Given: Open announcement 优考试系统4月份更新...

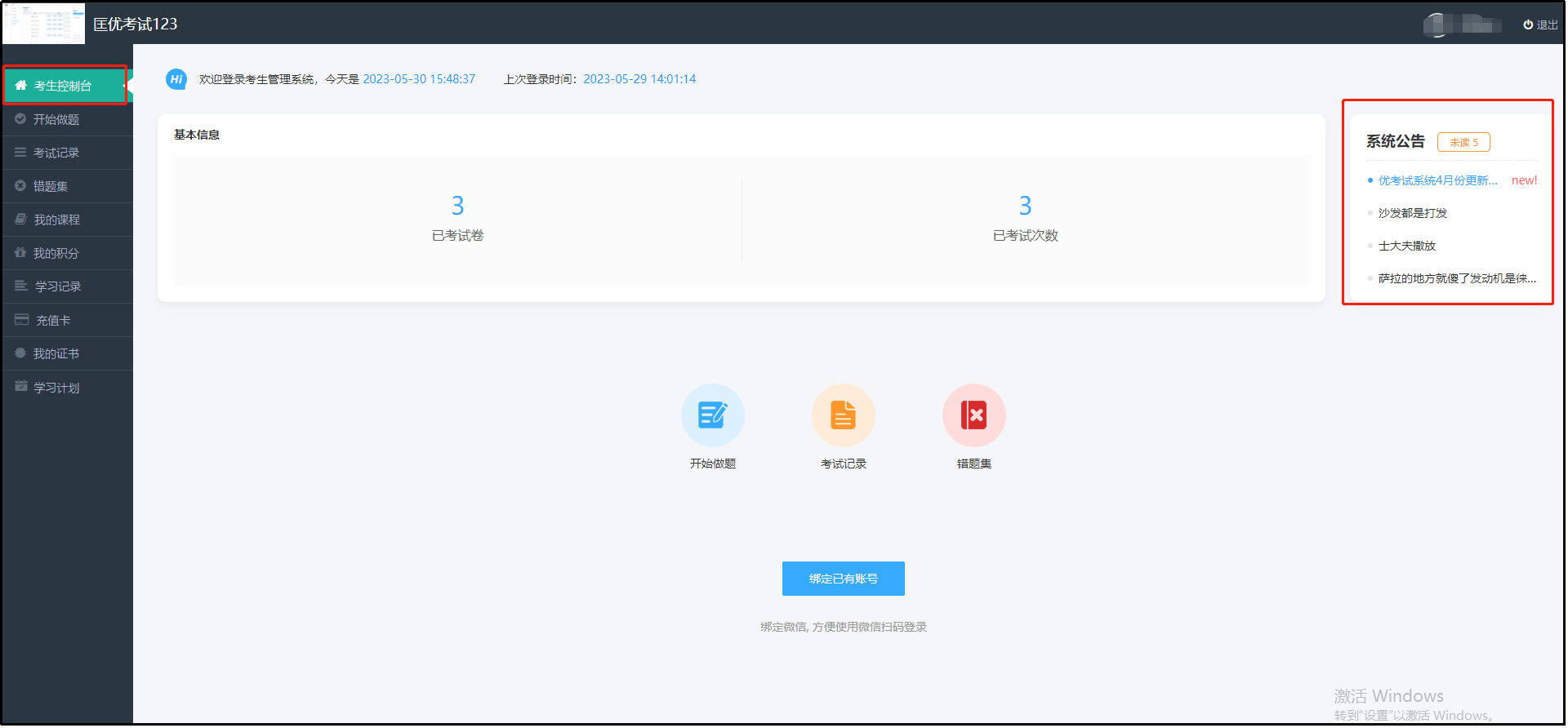Looking at the screenshot, I should click(1437, 180).
